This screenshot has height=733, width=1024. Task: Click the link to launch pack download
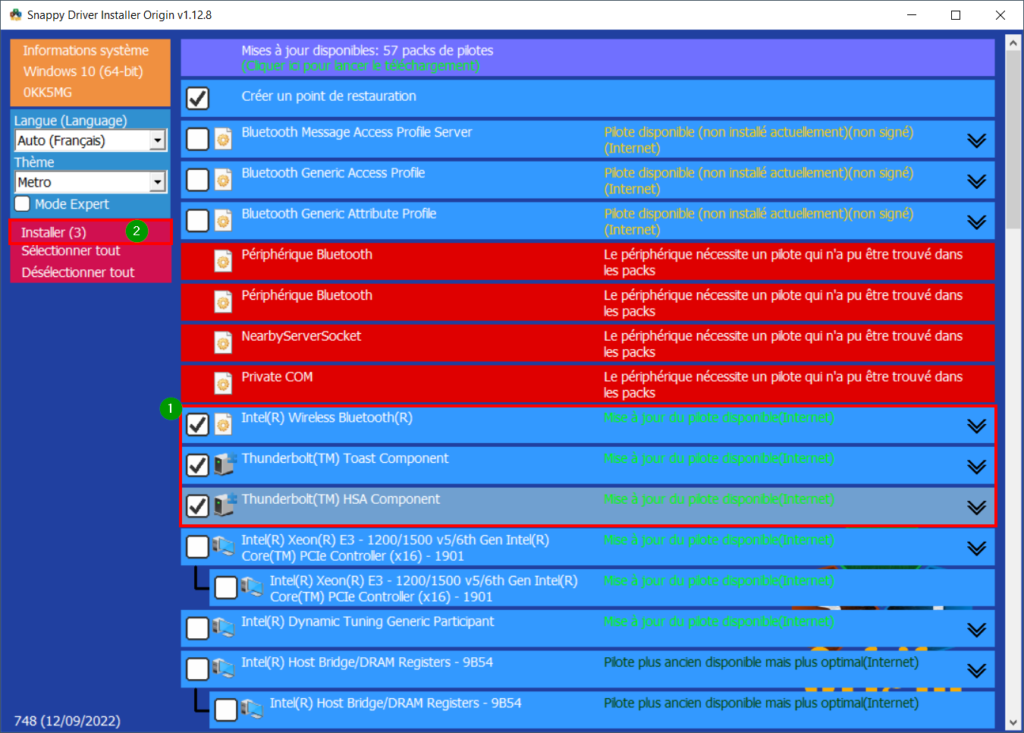coord(360,66)
